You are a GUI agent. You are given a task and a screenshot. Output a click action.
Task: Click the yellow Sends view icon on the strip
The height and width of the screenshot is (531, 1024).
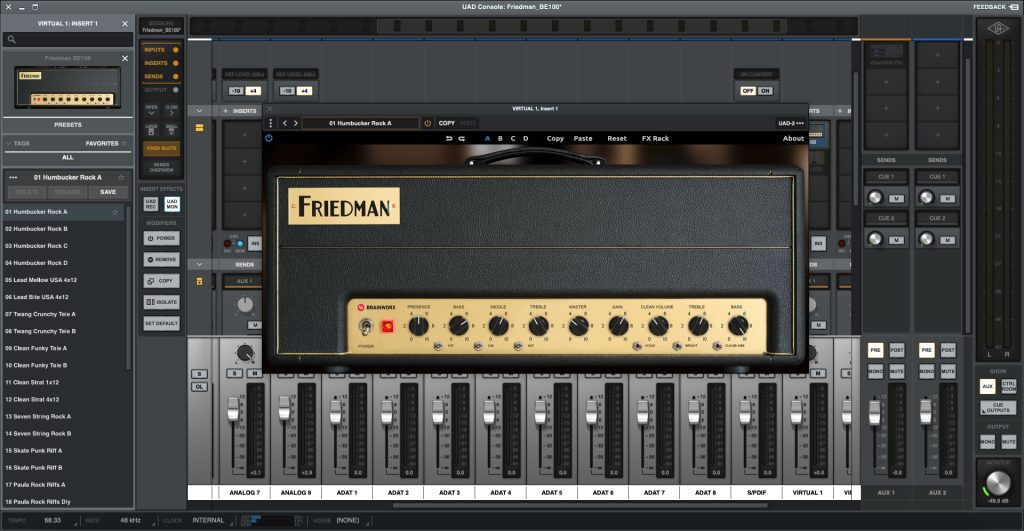pos(199,282)
